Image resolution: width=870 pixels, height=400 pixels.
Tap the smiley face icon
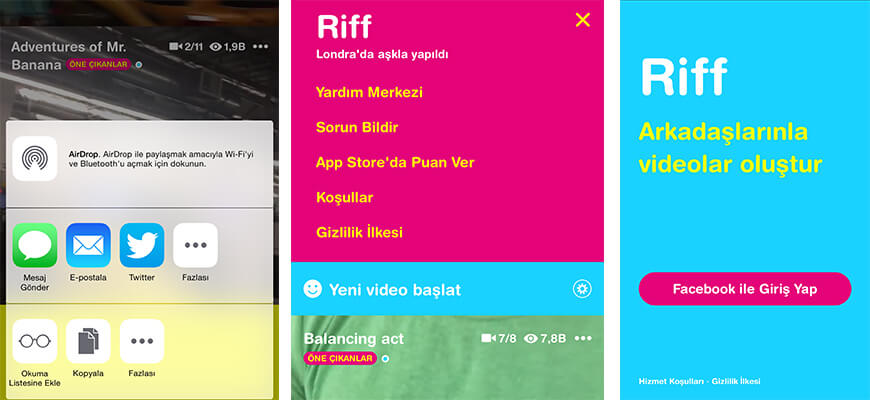pos(313,288)
